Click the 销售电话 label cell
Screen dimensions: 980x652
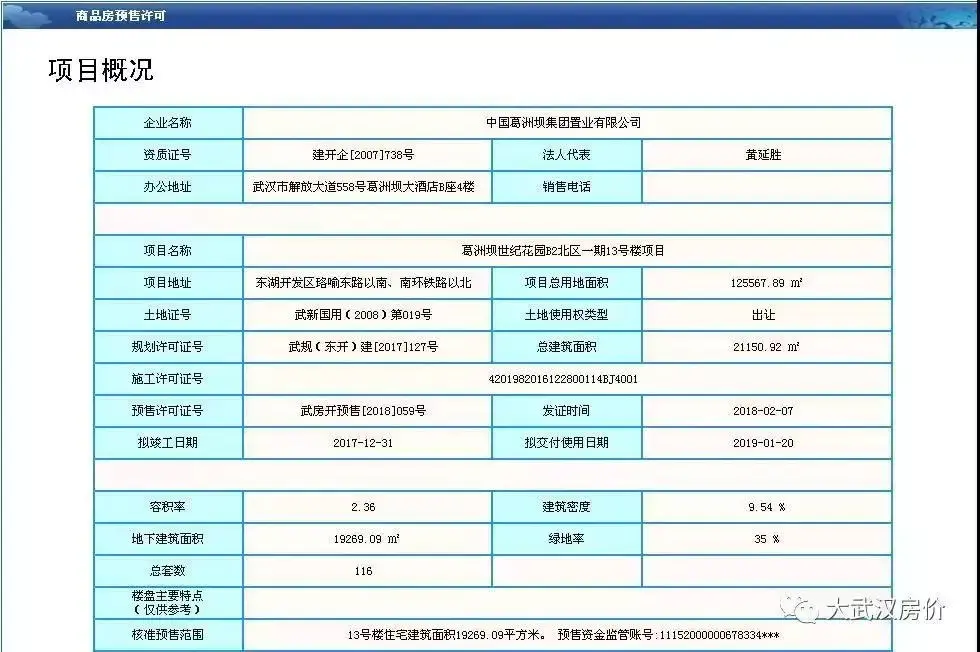tap(566, 187)
